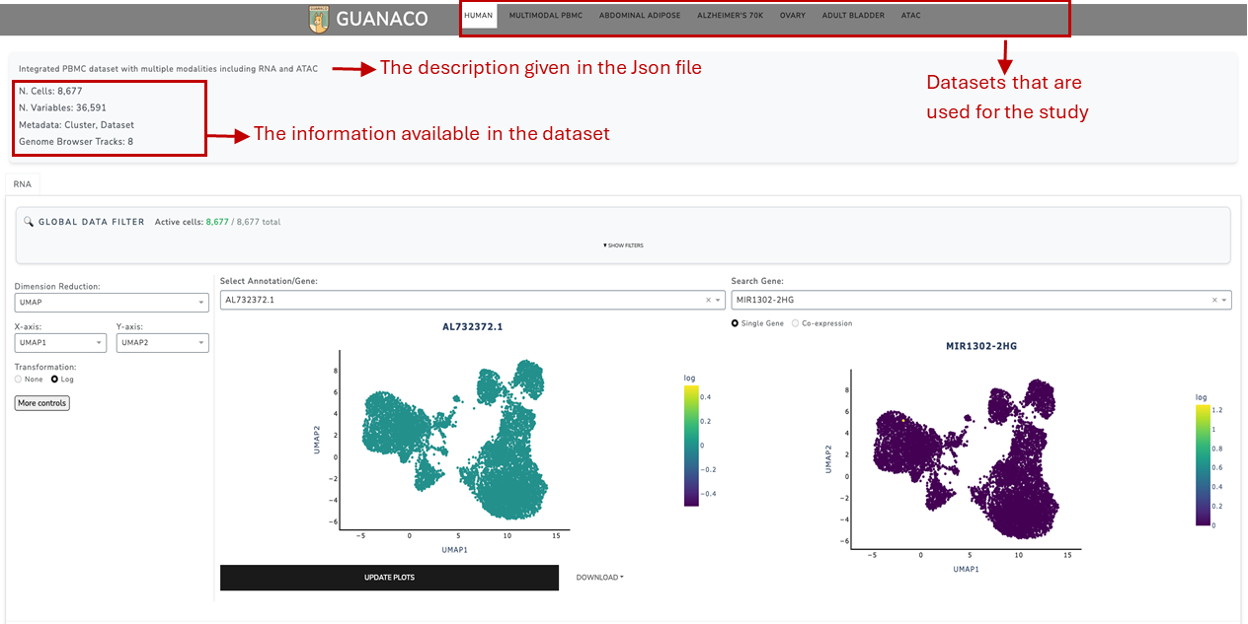
Task: Open the Dimension Reduction dropdown
Action: [x=111, y=304]
